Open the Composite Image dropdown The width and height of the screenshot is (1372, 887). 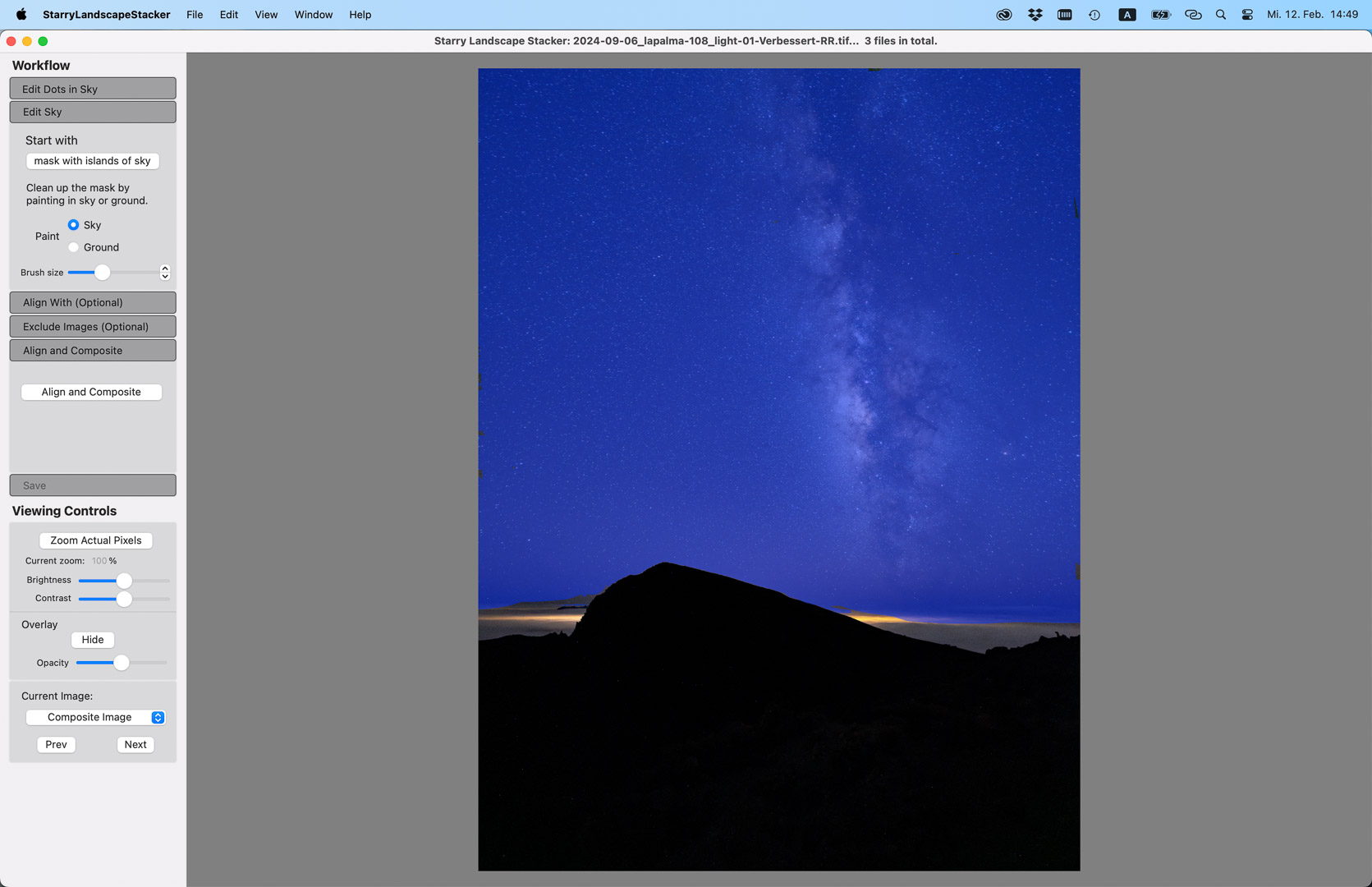[96, 717]
